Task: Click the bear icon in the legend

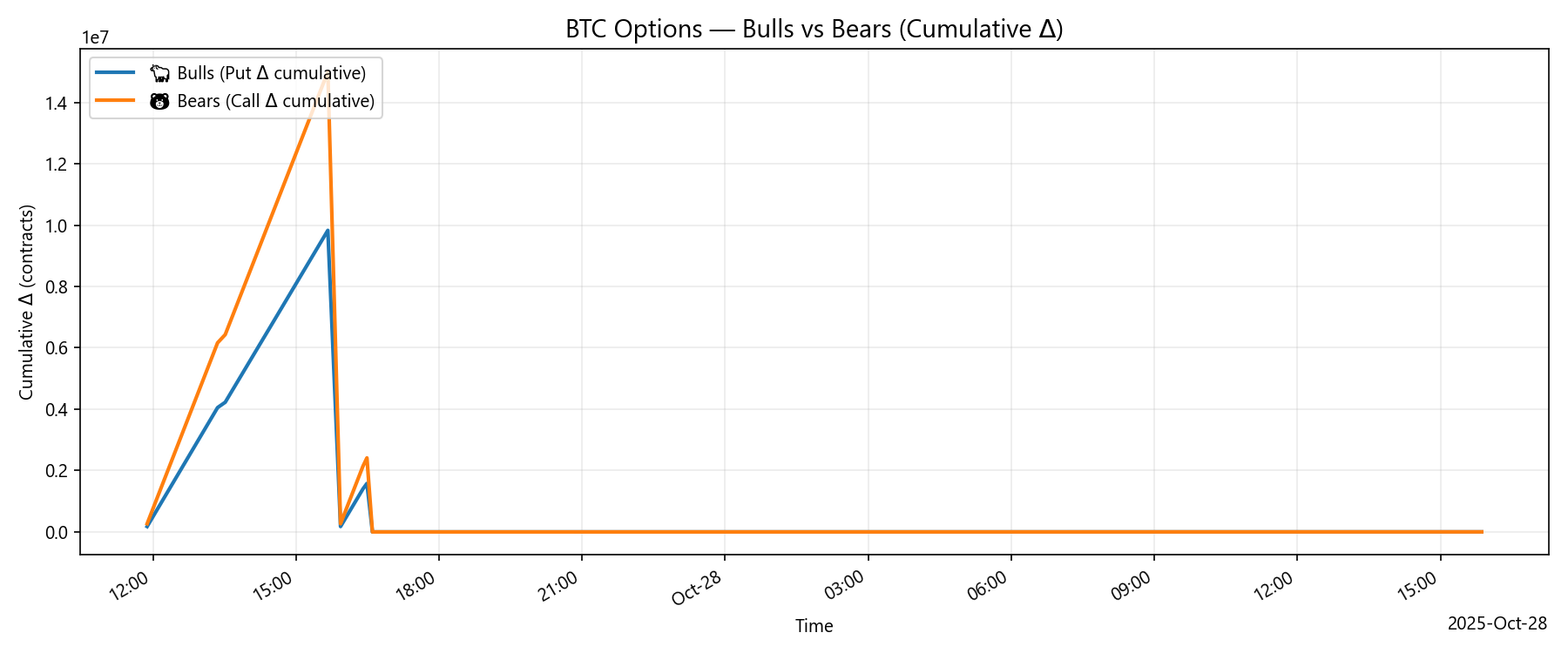Action: 159,101
